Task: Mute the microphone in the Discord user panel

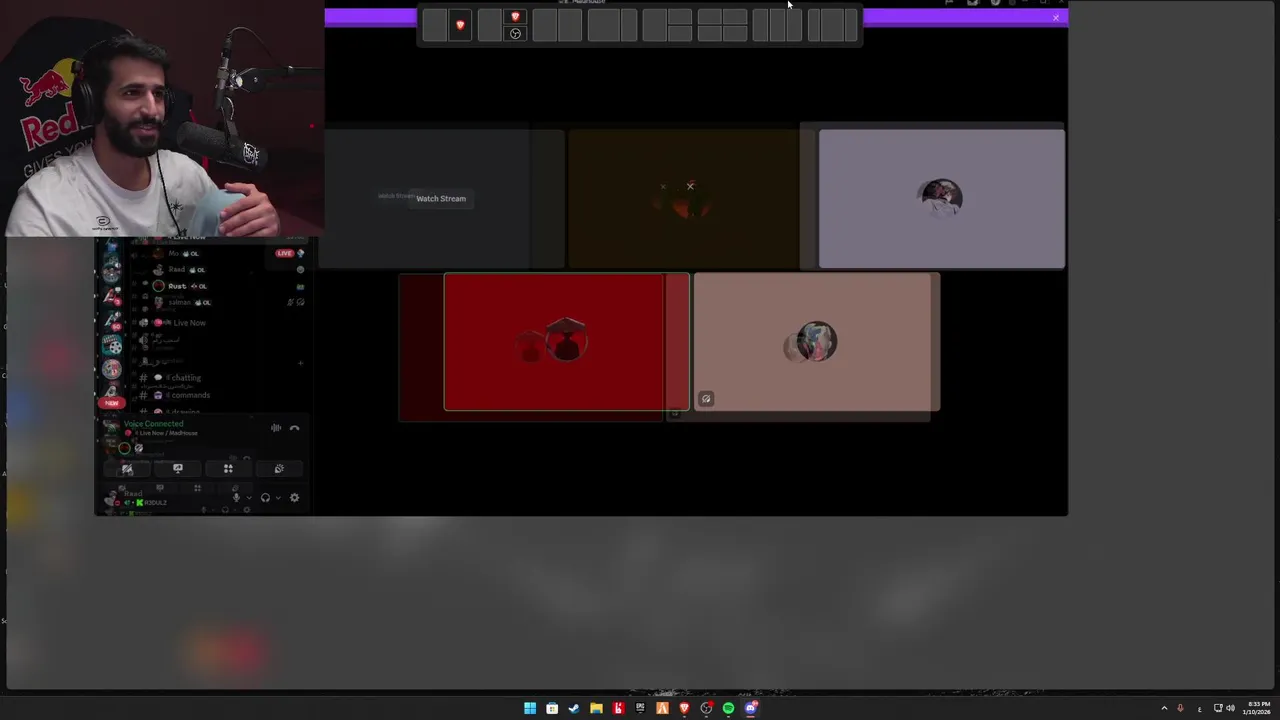Action: point(236,498)
